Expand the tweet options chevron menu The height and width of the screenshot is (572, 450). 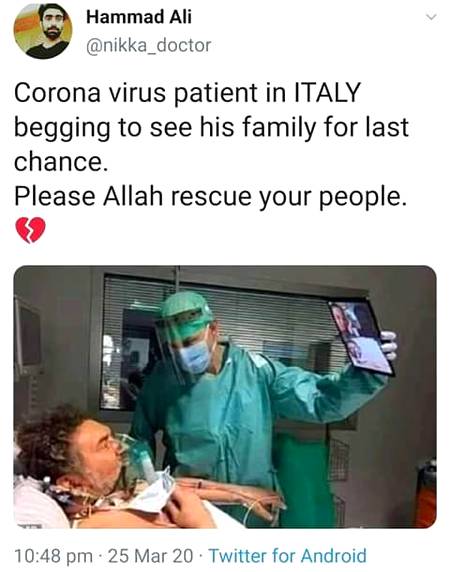431,17
